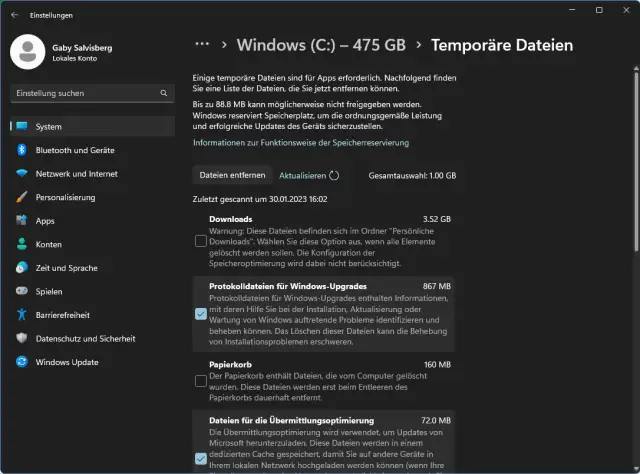The width and height of the screenshot is (640, 474).
Task: Click the Aktualisieren refresh link
Action: [309, 175]
